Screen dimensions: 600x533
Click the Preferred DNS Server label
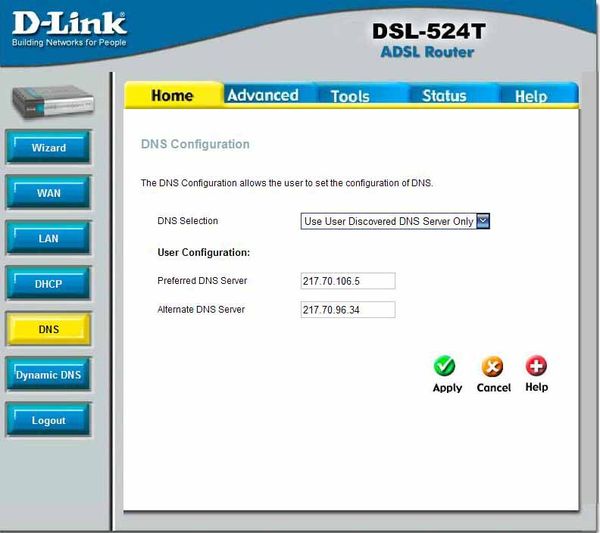point(202,280)
